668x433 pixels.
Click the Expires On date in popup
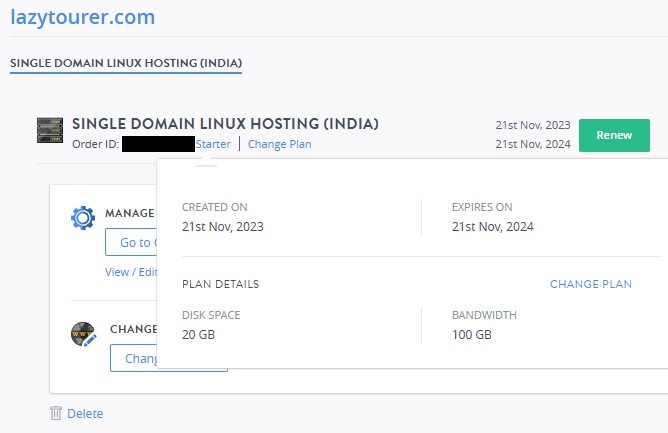click(x=492, y=226)
